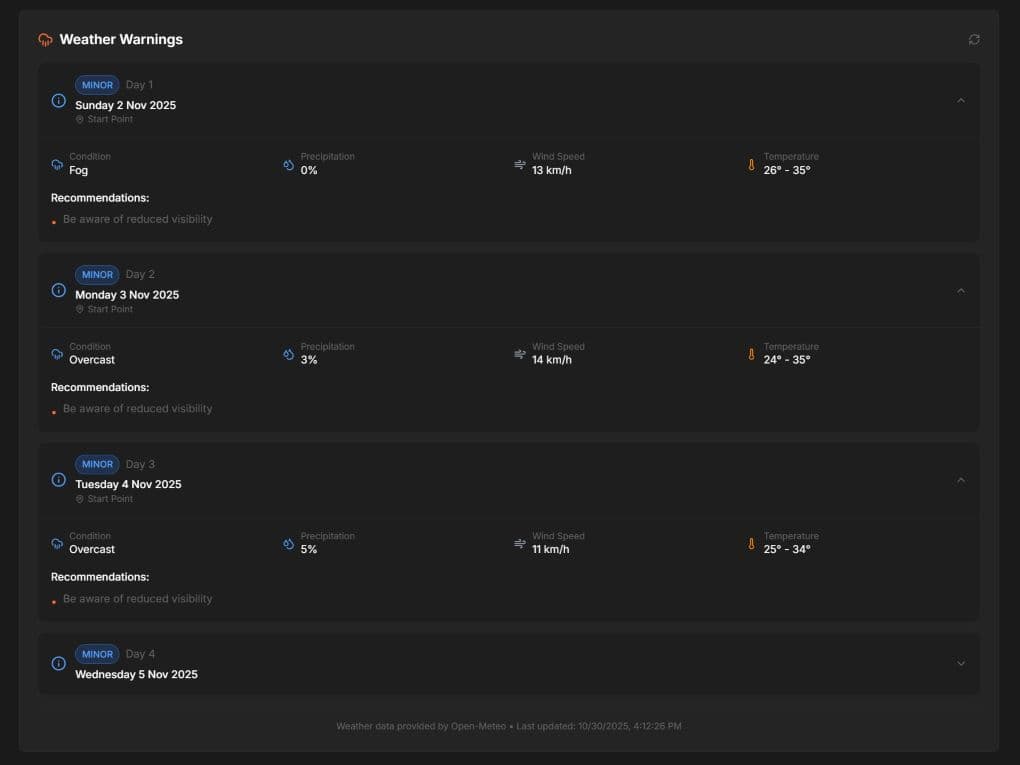
Task: Collapse the Tuesday 4 Nov 2025 panel
Action: coord(961,480)
